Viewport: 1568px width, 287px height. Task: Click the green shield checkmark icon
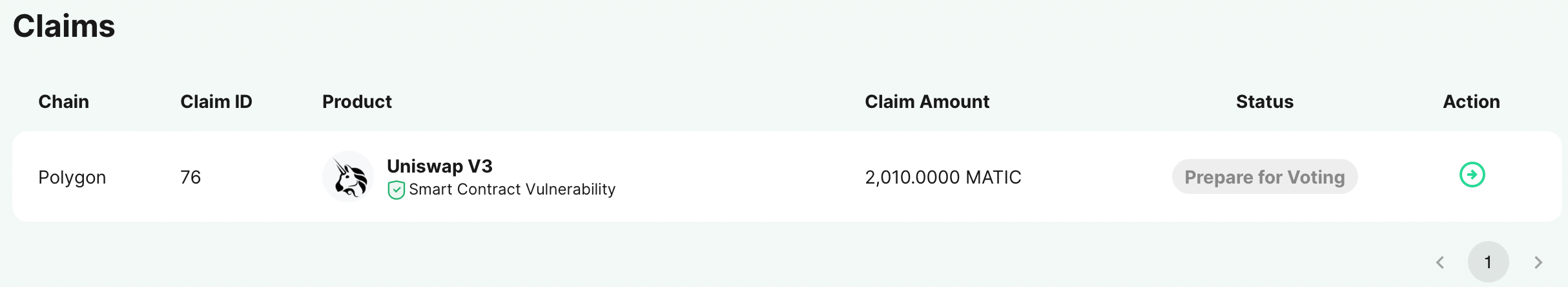pyautogui.click(x=396, y=190)
